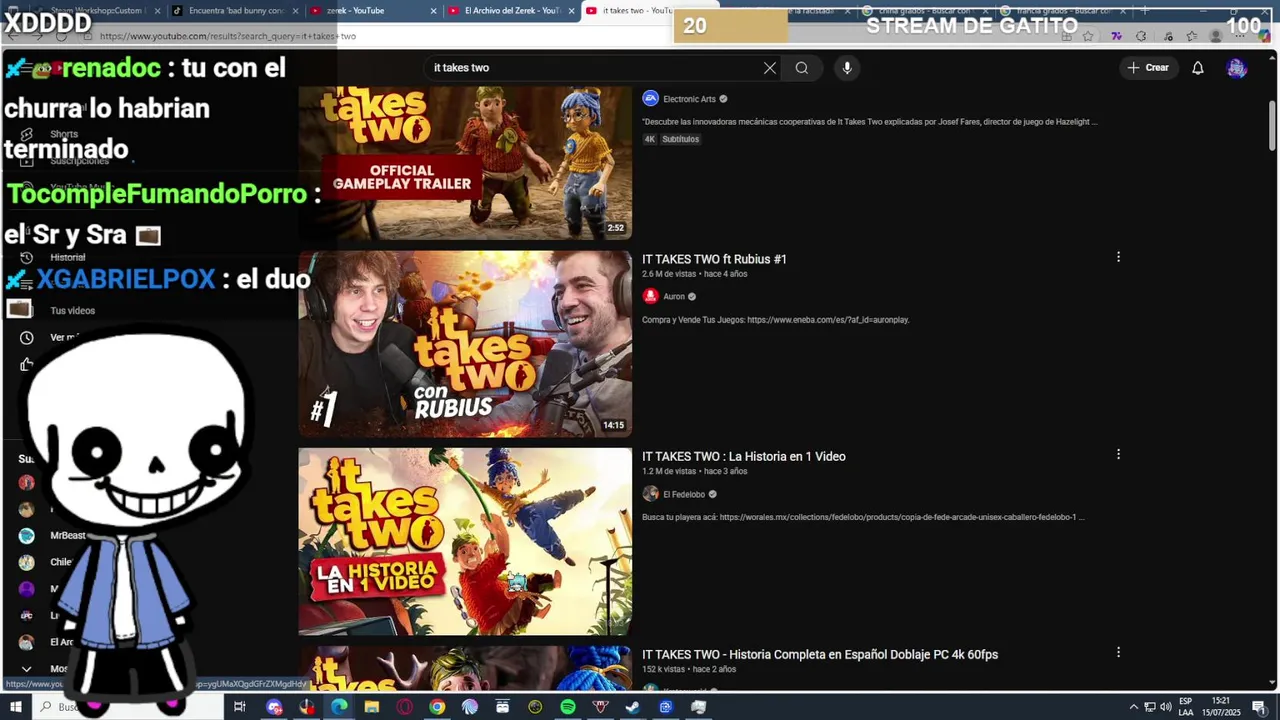Open the Windows notification center
The height and width of the screenshot is (720, 1280).
1259,707
